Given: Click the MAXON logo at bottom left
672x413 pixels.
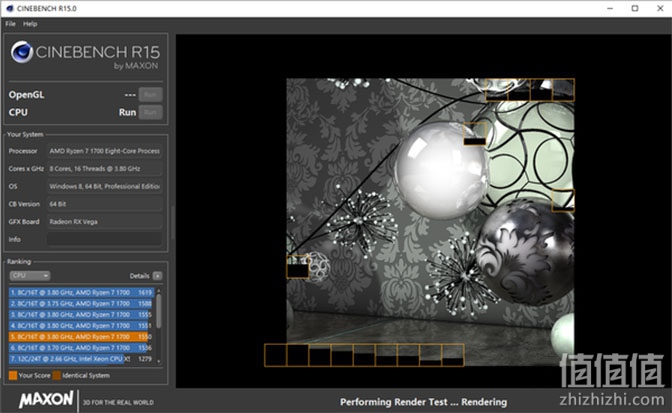Looking at the screenshot, I should pos(46,400).
